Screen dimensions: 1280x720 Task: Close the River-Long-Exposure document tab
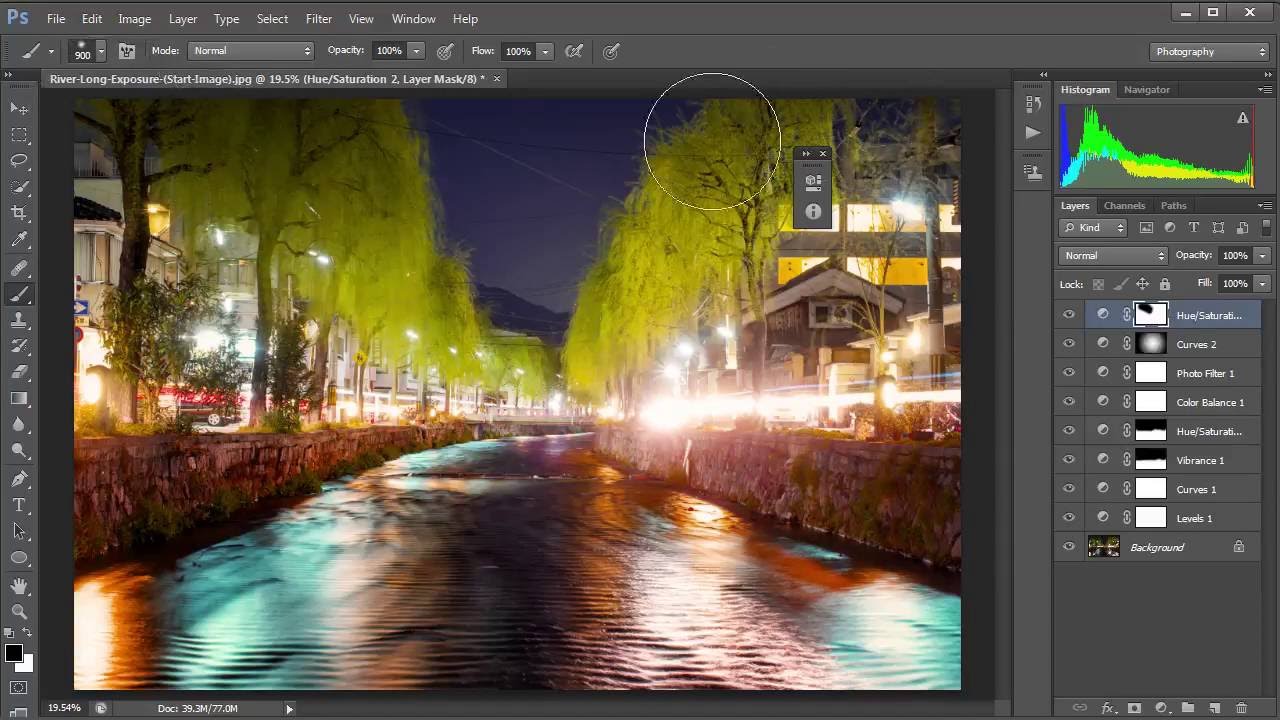point(496,78)
